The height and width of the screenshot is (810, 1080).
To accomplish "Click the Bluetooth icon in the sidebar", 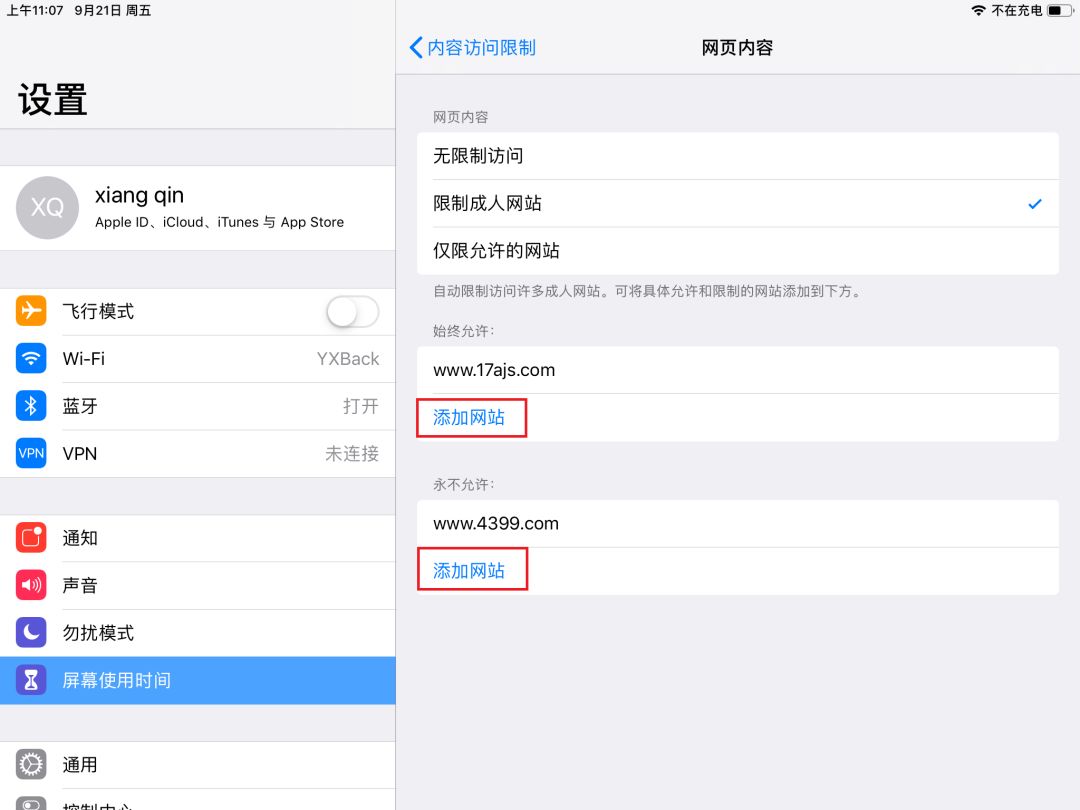I will (x=31, y=406).
